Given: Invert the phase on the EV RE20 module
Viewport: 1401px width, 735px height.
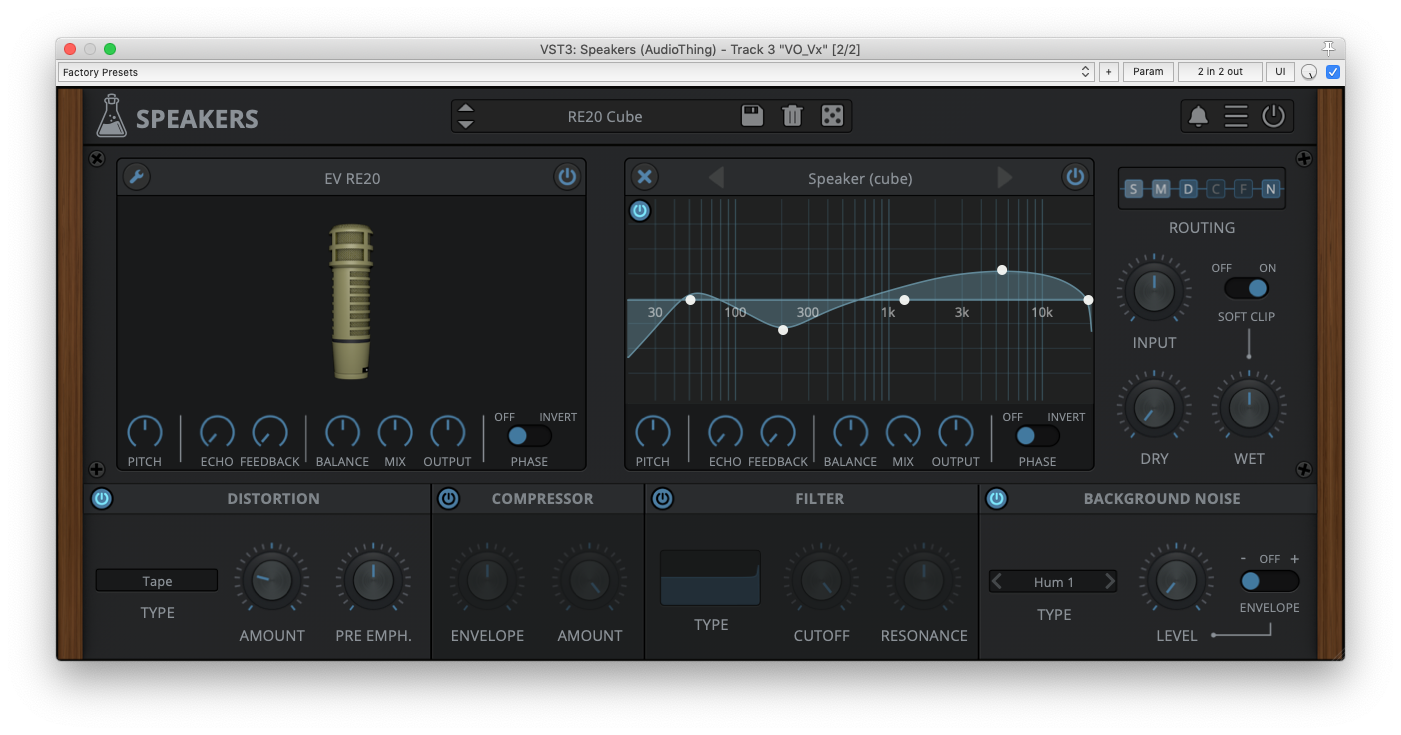Looking at the screenshot, I should (x=538, y=437).
